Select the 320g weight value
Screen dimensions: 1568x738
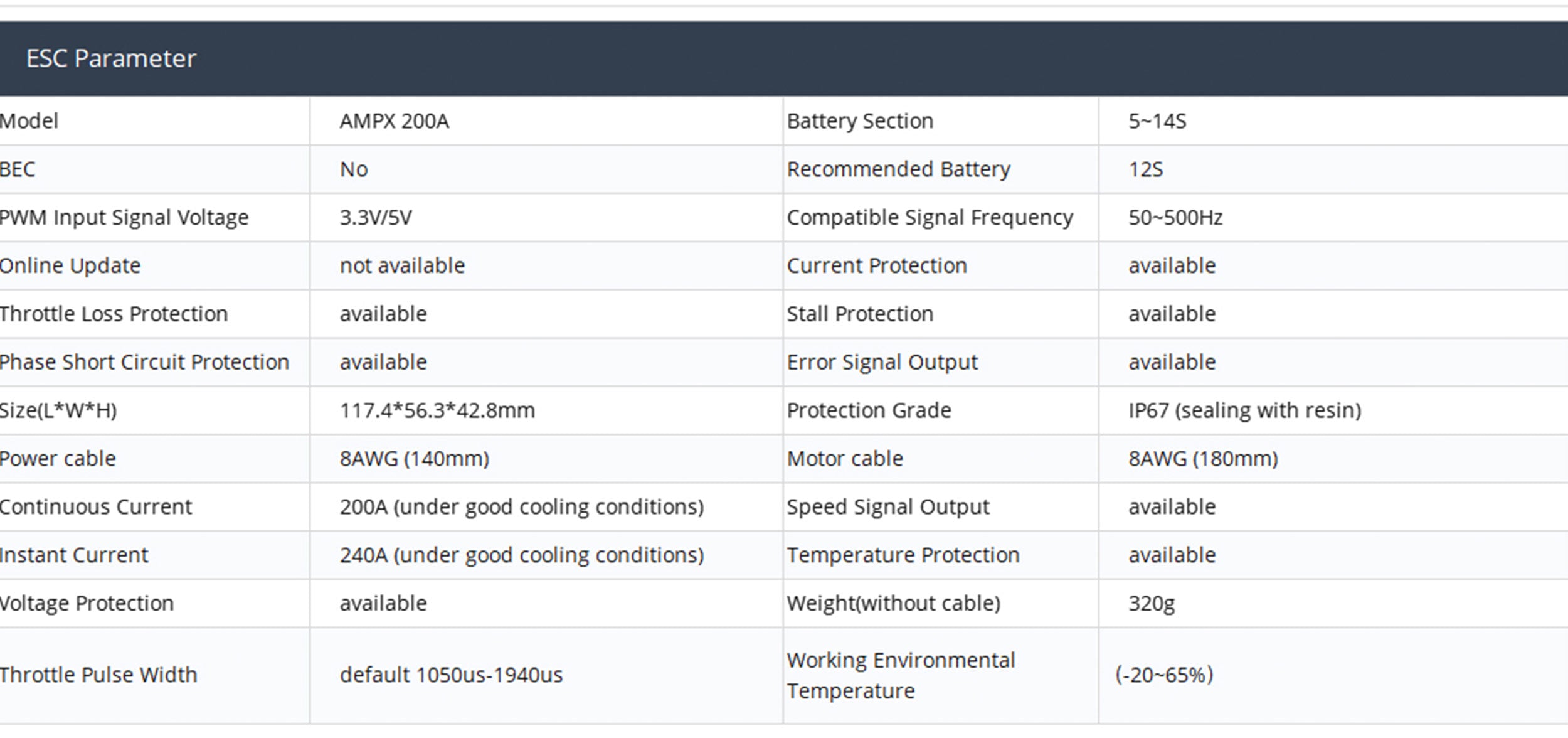(1152, 604)
